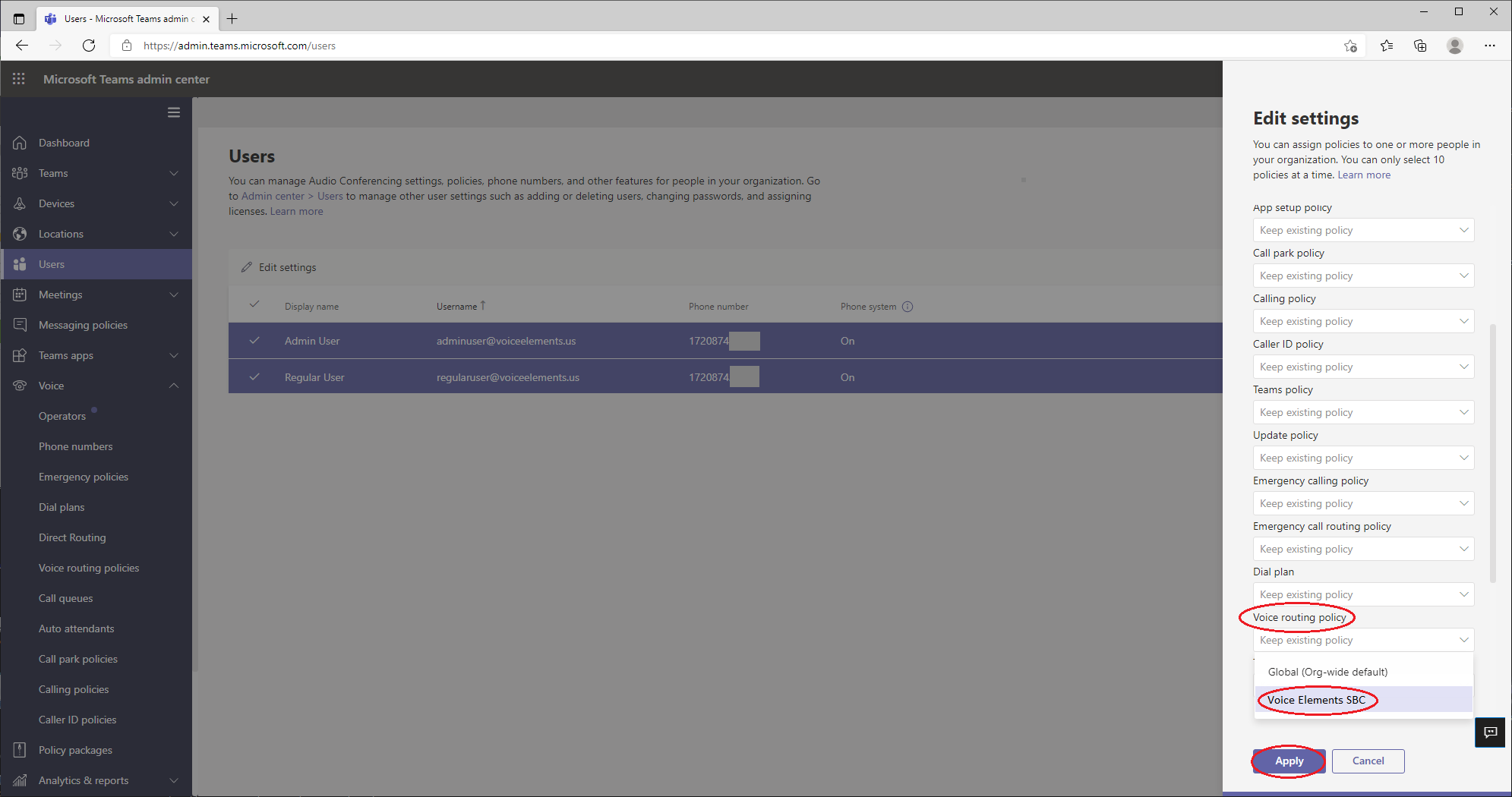Open the App setup policy dropdown
Viewport: 1512px width, 797px height.
tap(1363, 230)
